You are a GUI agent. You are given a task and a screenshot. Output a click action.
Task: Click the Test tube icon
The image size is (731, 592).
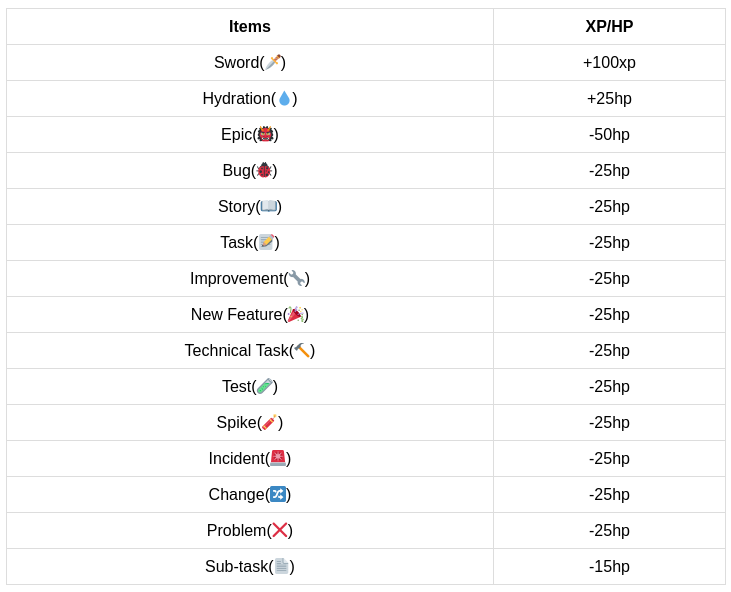coord(265,386)
